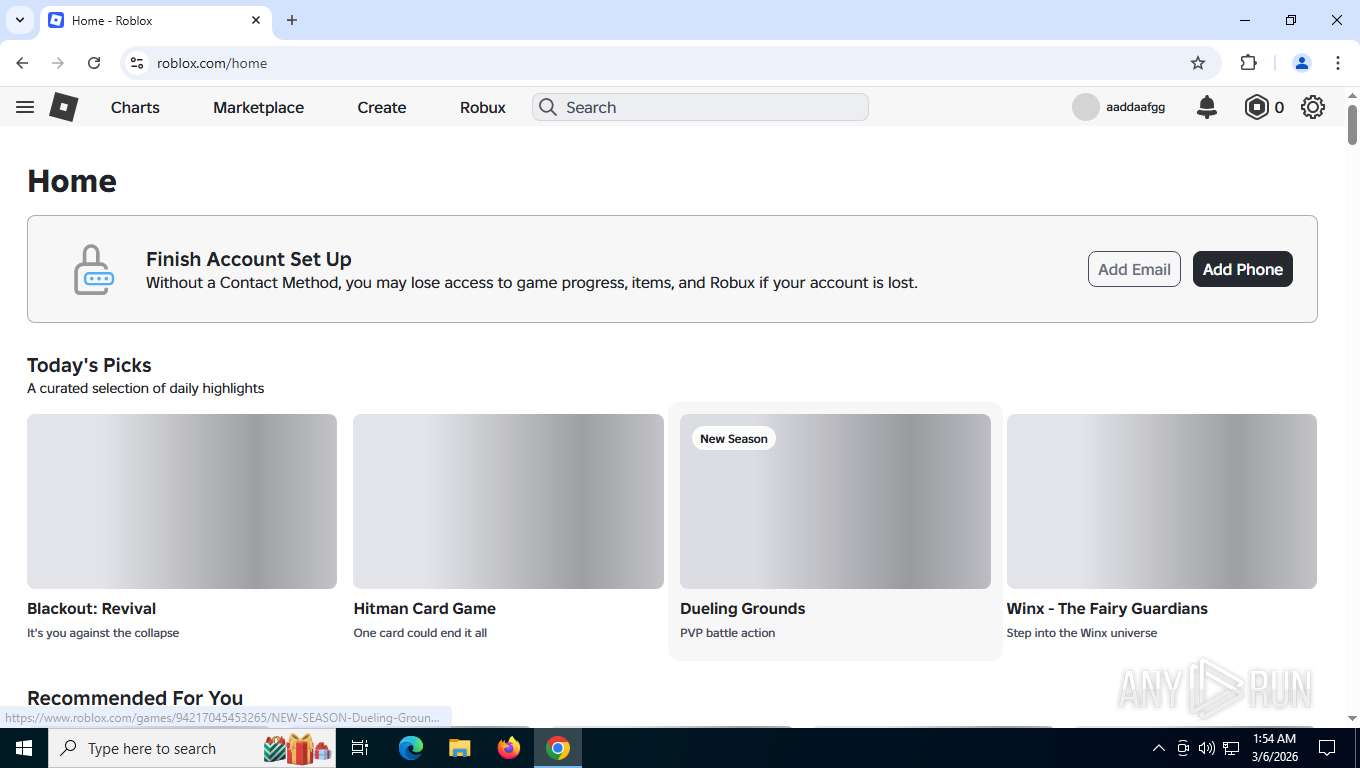Click the Hitman Card Game thumbnail

(x=508, y=501)
